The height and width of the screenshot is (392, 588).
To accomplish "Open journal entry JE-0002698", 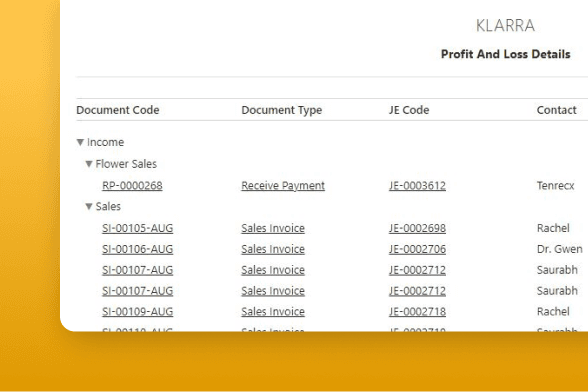I will (x=417, y=228).
